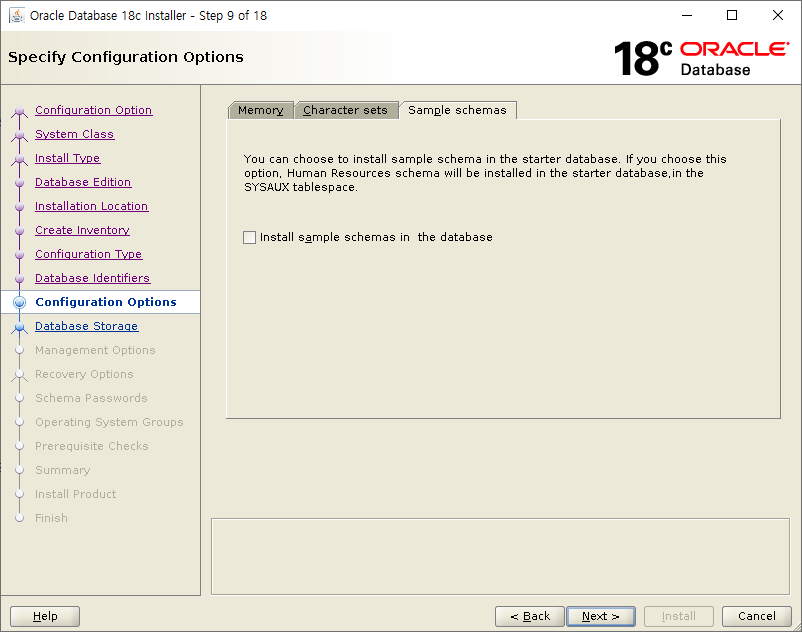The image size is (802, 632).
Task: Click the disabled Prerequisite Checks step
Action: pyautogui.click(x=92, y=446)
